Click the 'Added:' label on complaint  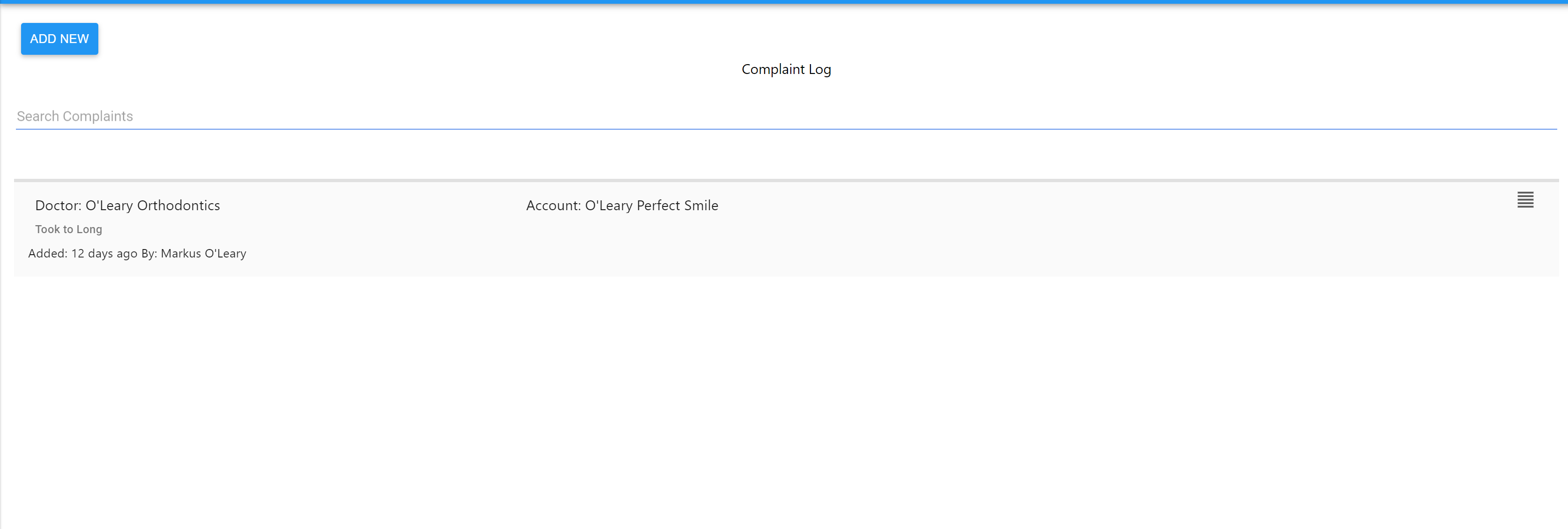pos(47,254)
